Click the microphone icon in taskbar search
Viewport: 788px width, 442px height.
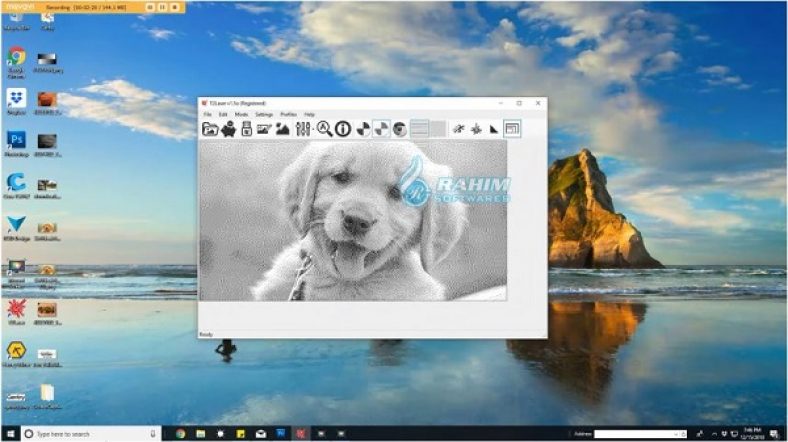tap(153, 433)
